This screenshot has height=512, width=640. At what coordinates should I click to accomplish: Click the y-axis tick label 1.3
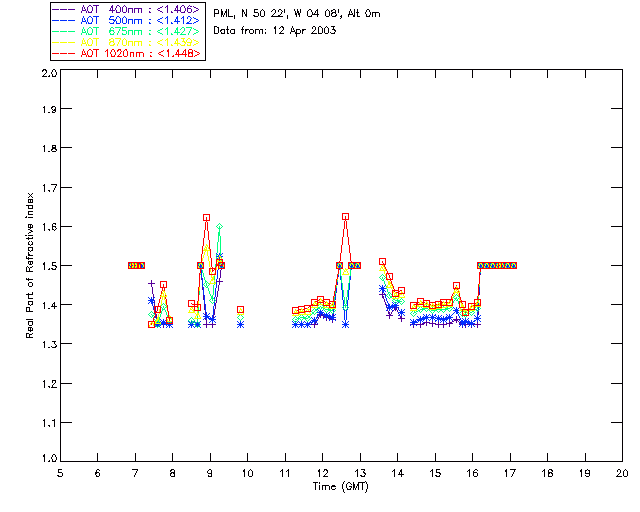49,344
